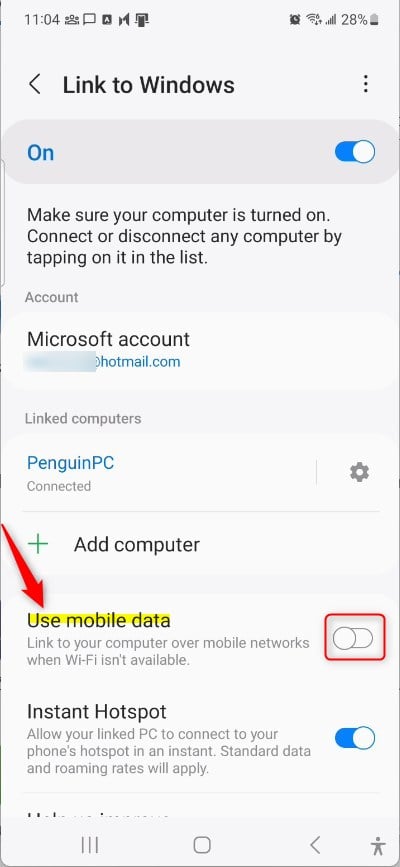Tap the Use mobile data label
400x867 pixels.
coord(98,620)
